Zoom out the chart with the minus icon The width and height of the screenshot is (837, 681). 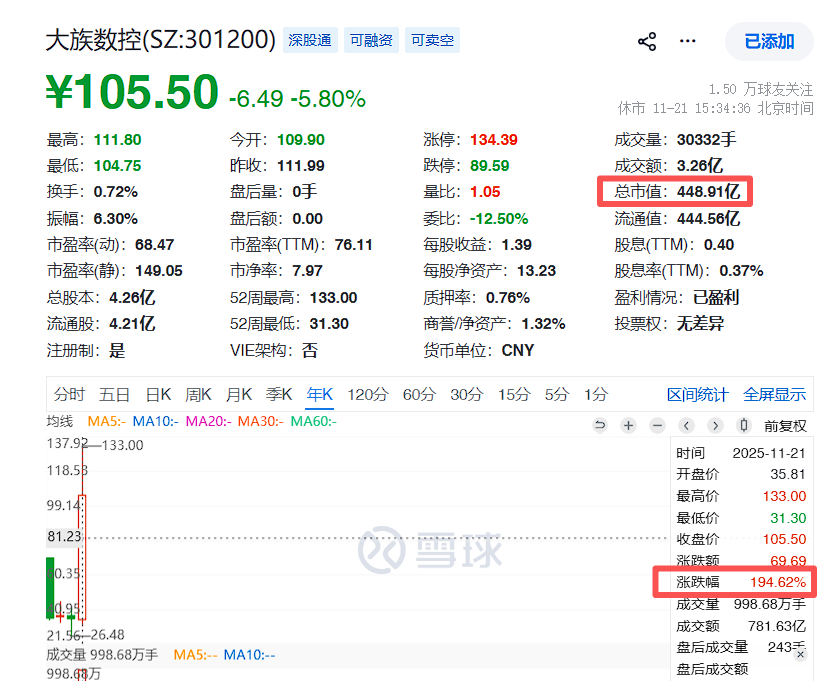click(x=658, y=425)
